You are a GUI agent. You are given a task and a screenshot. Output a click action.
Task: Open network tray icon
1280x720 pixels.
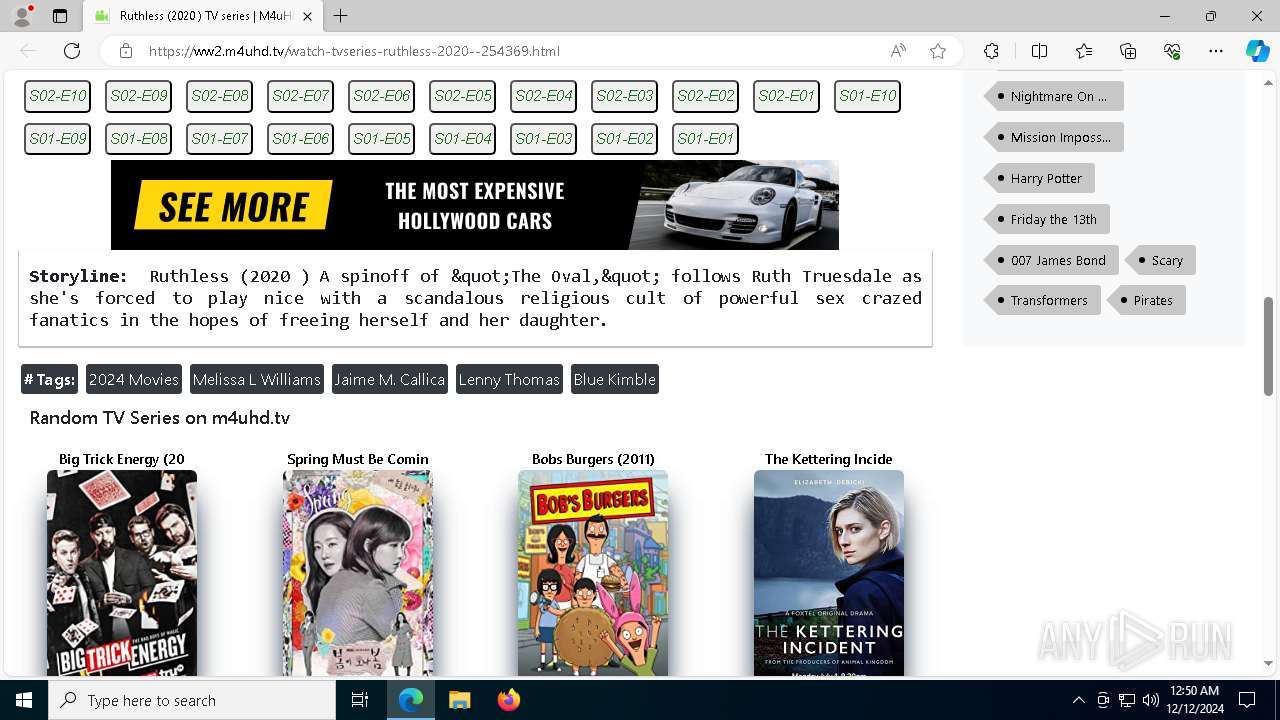click(x=1127, y=700)
